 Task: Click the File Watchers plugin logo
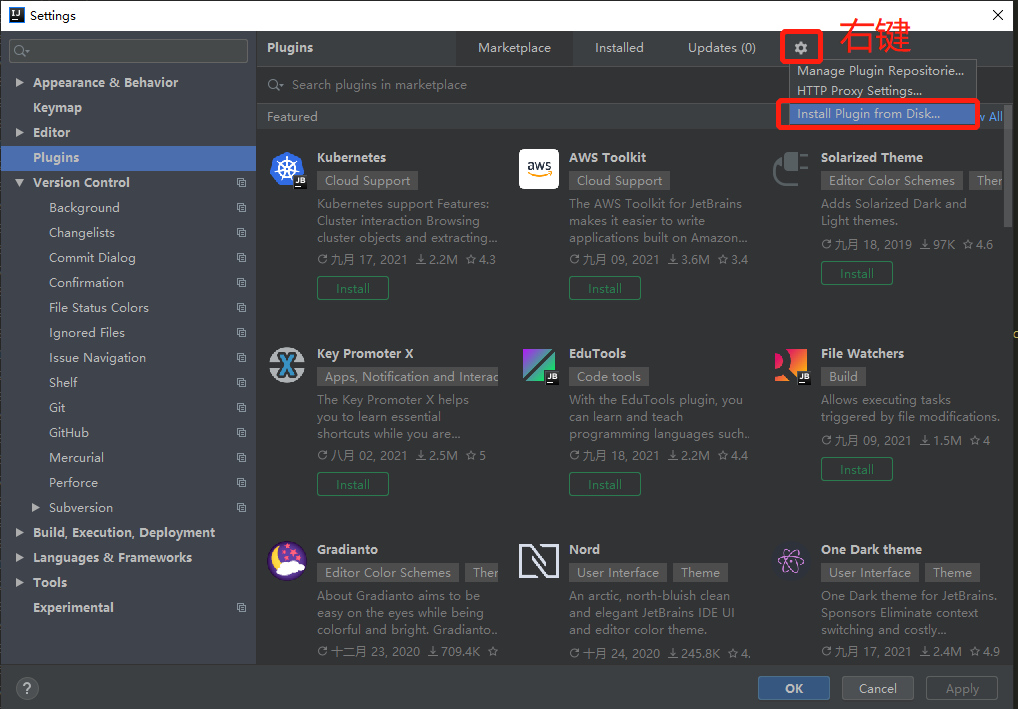pos(792,366)
